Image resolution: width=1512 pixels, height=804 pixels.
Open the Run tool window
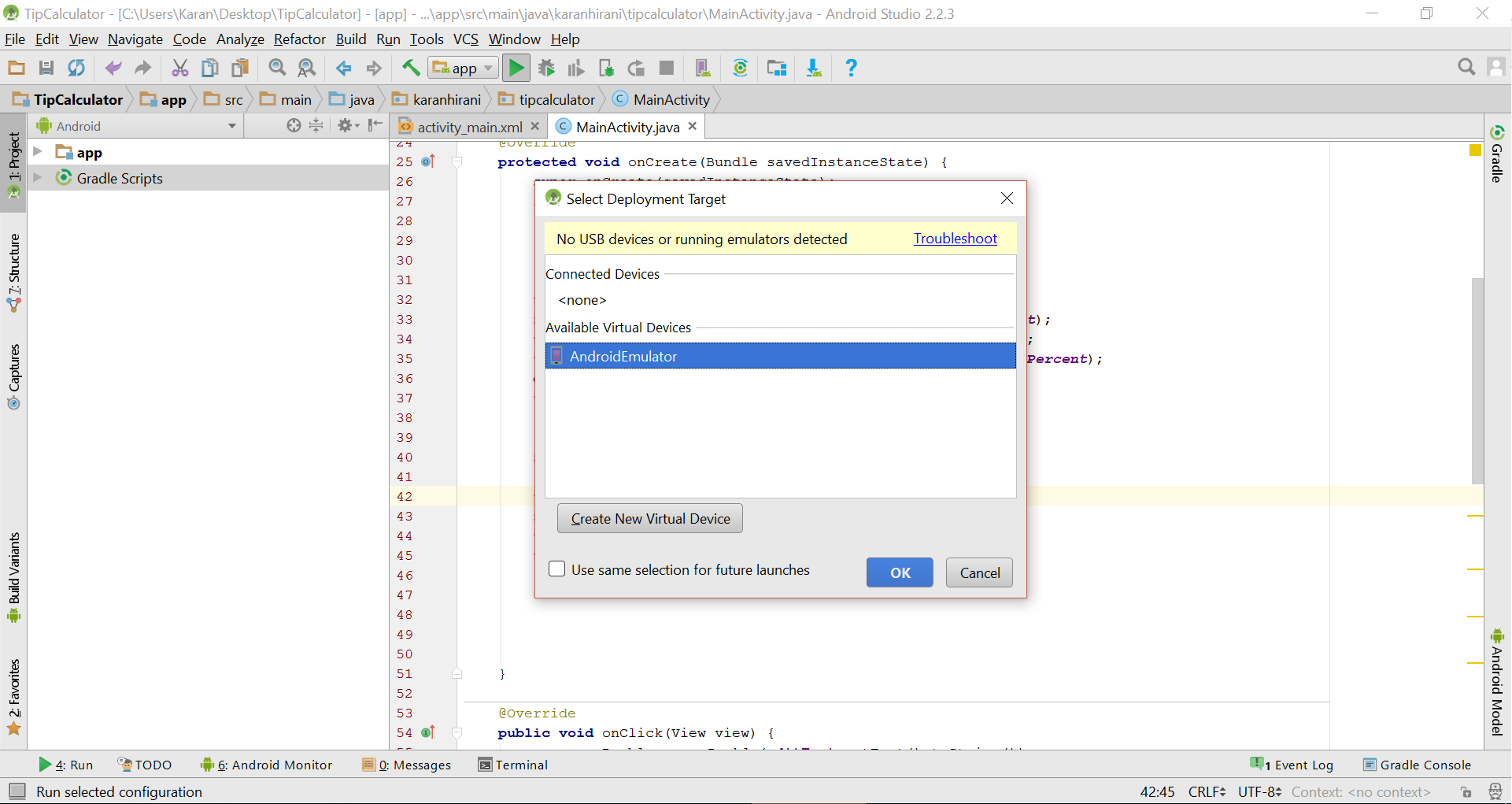point(66,765)
